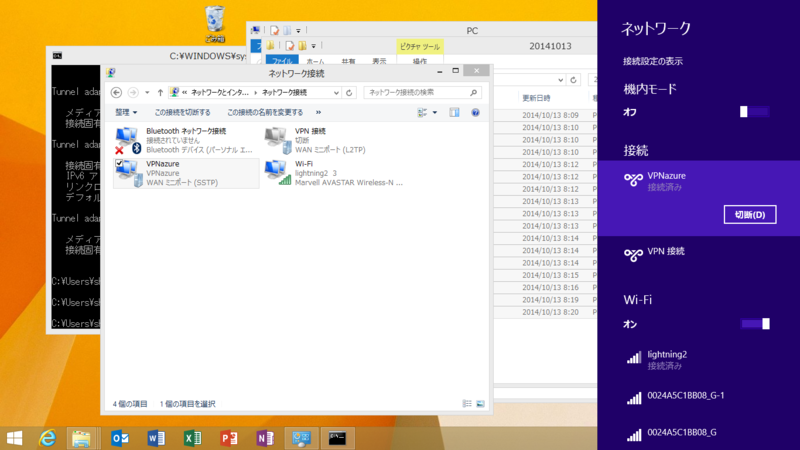This screenshot has height=450, width=800.
Task: Expand the address bar history dropdown
Action: [x=336, y=92]
